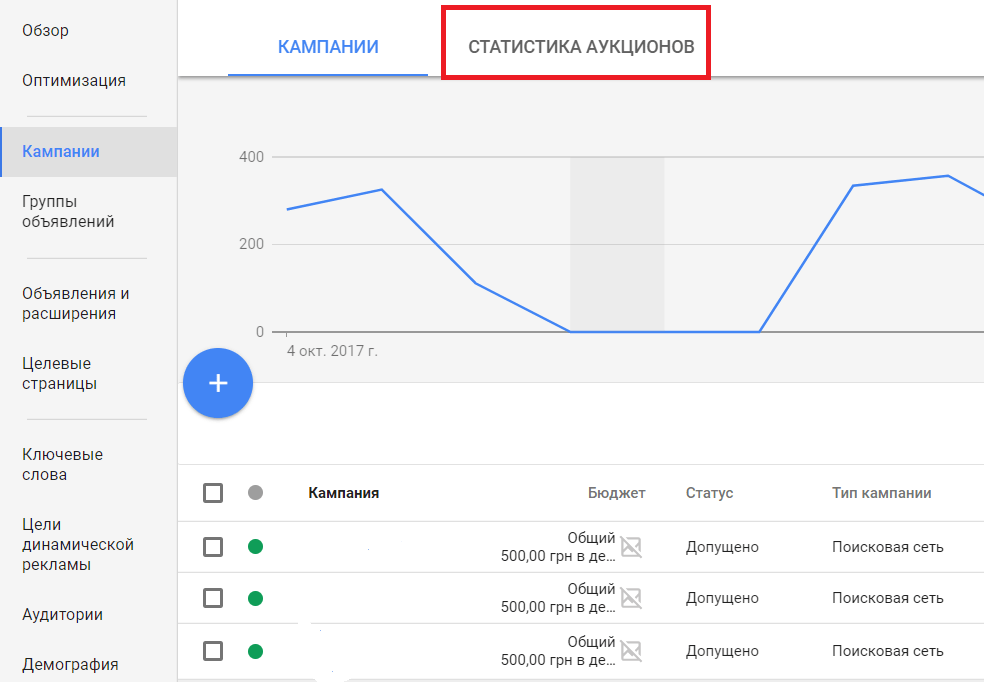Click green status dot of third campaign row
Viewport: 984px width, 682px height.
click(x=255, y=651)
